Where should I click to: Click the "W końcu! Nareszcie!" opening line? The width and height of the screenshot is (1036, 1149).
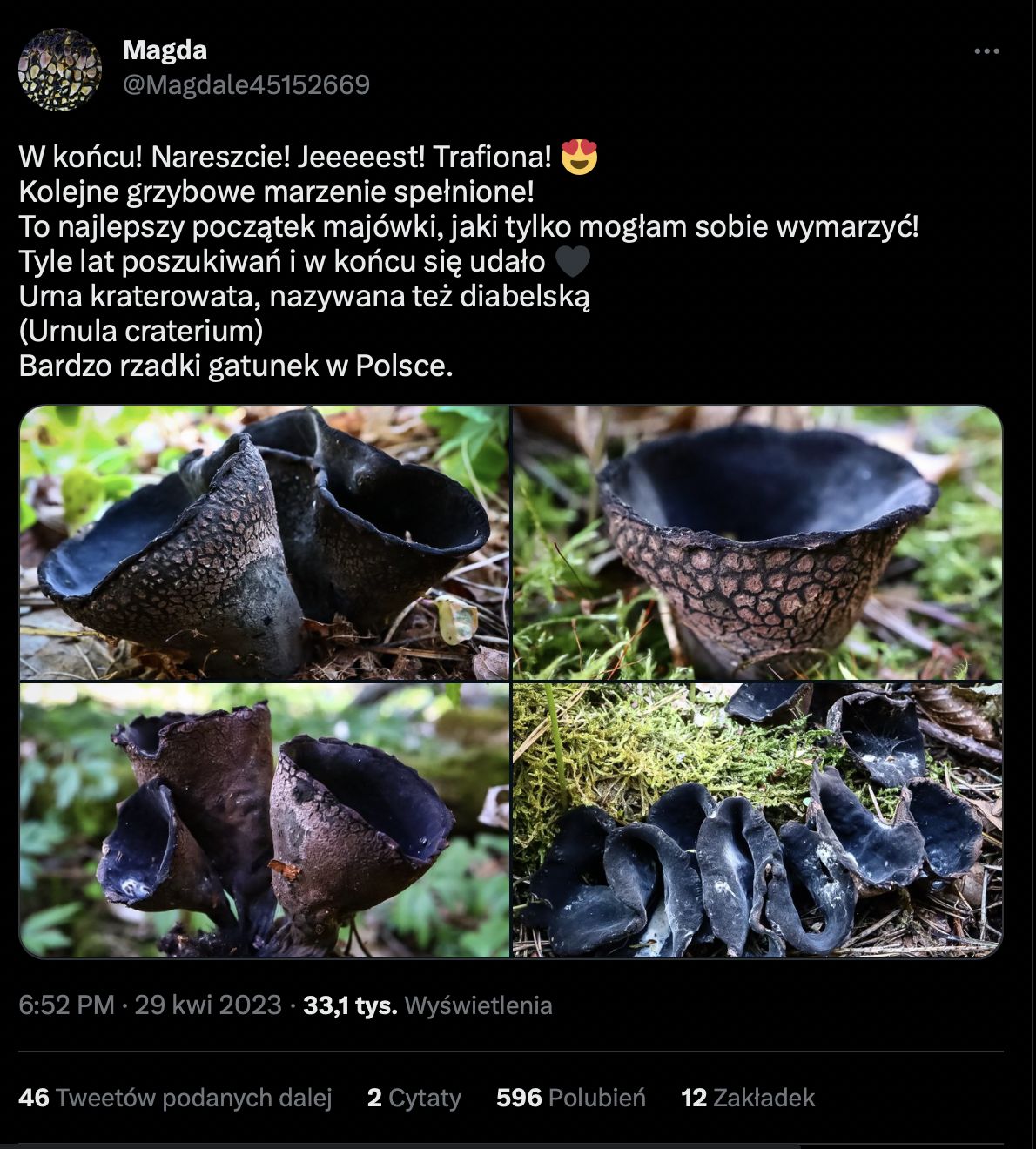click(285, 157)
